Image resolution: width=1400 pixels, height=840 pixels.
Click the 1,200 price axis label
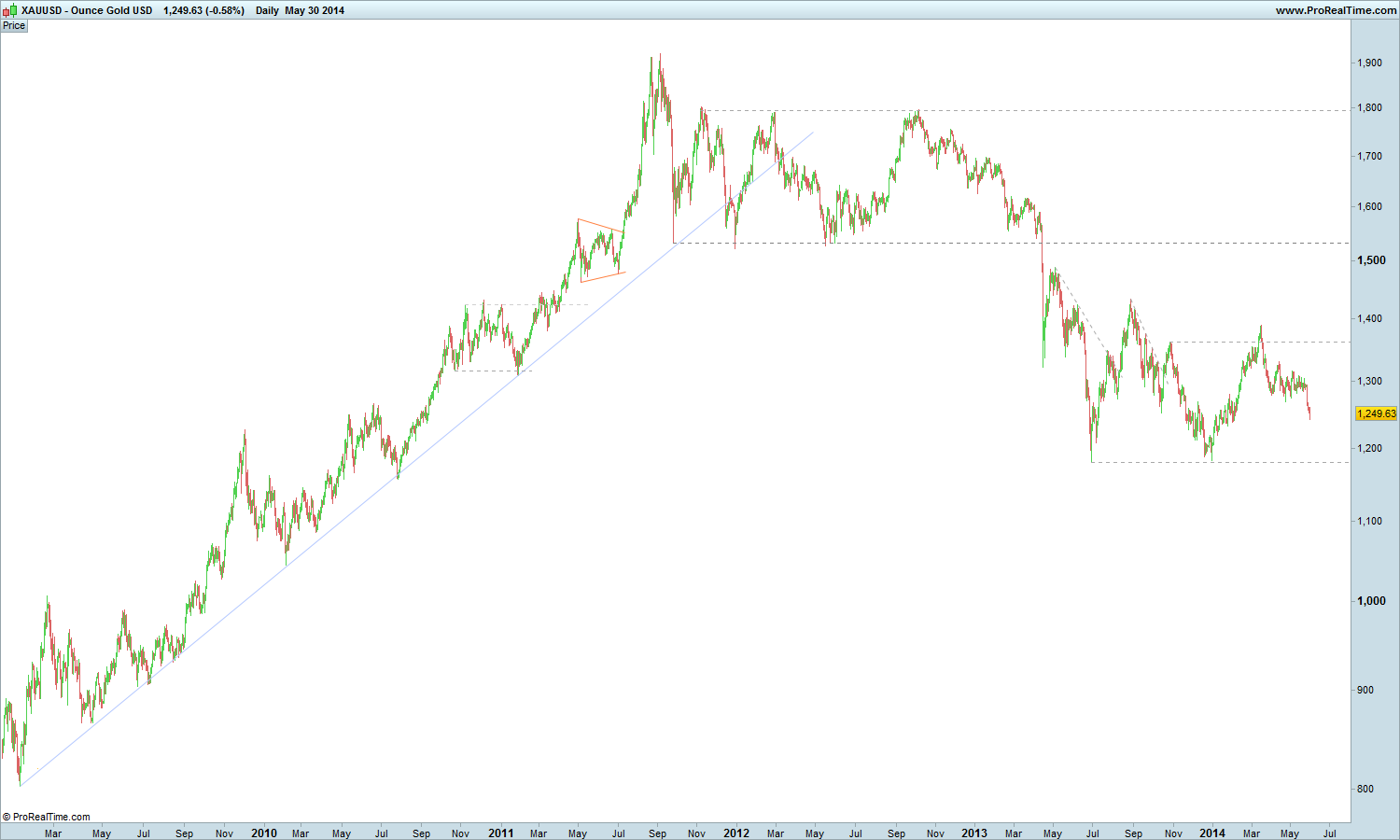(1369, 448)
